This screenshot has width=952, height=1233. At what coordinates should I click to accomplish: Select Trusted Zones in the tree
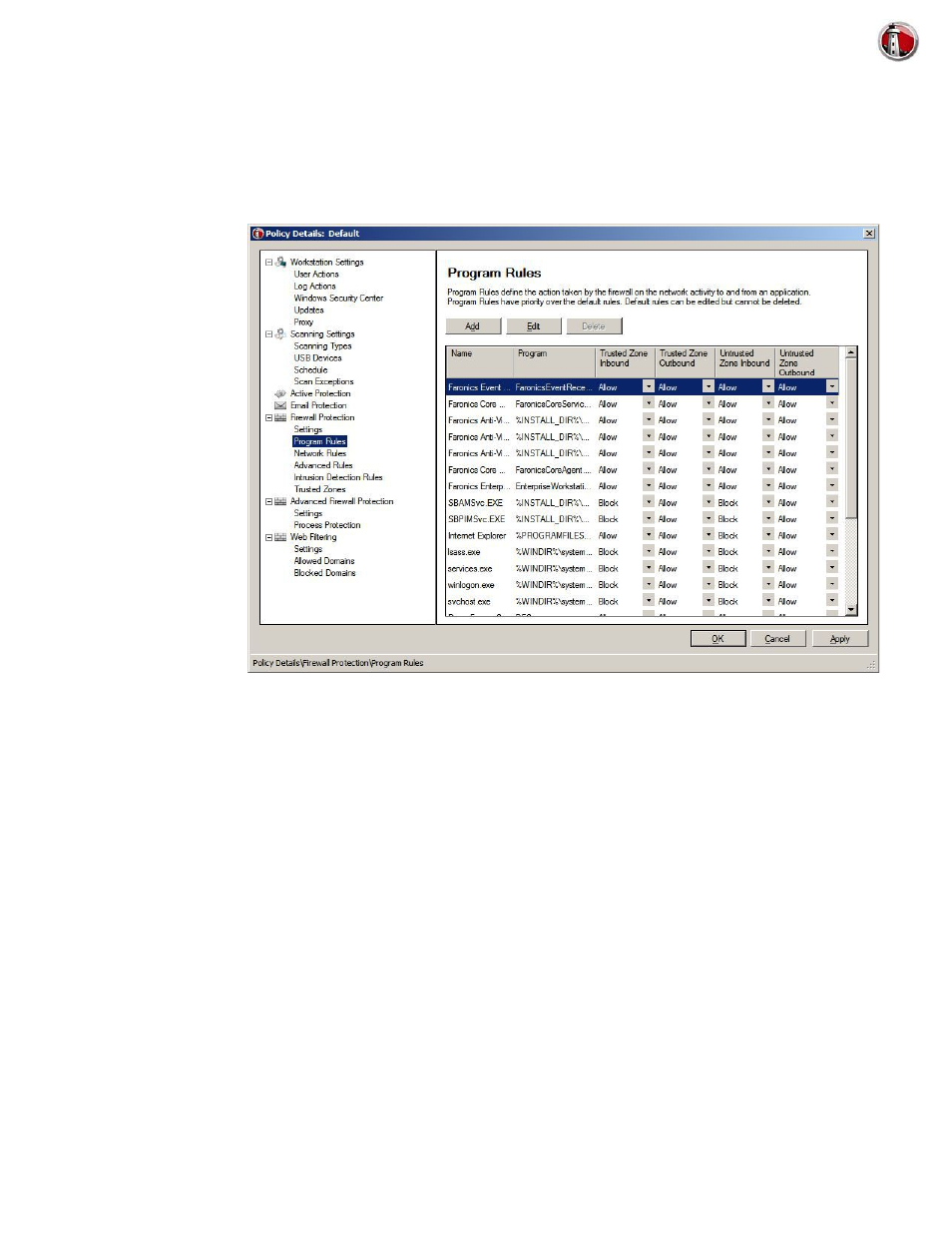(x=319, y=489)
